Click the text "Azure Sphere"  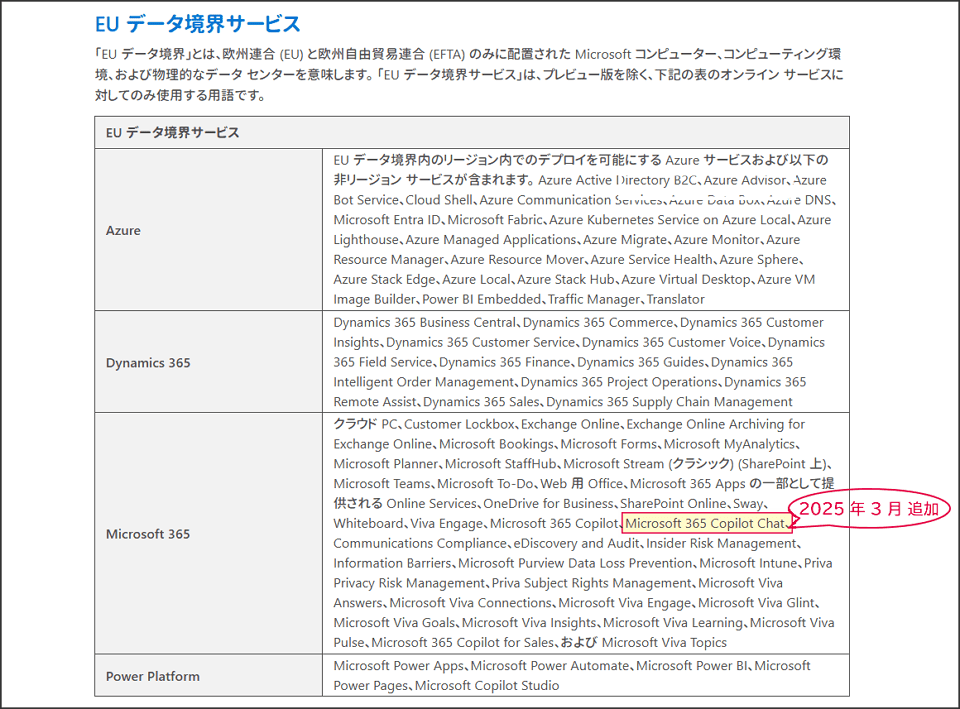(x=759, y=259)
